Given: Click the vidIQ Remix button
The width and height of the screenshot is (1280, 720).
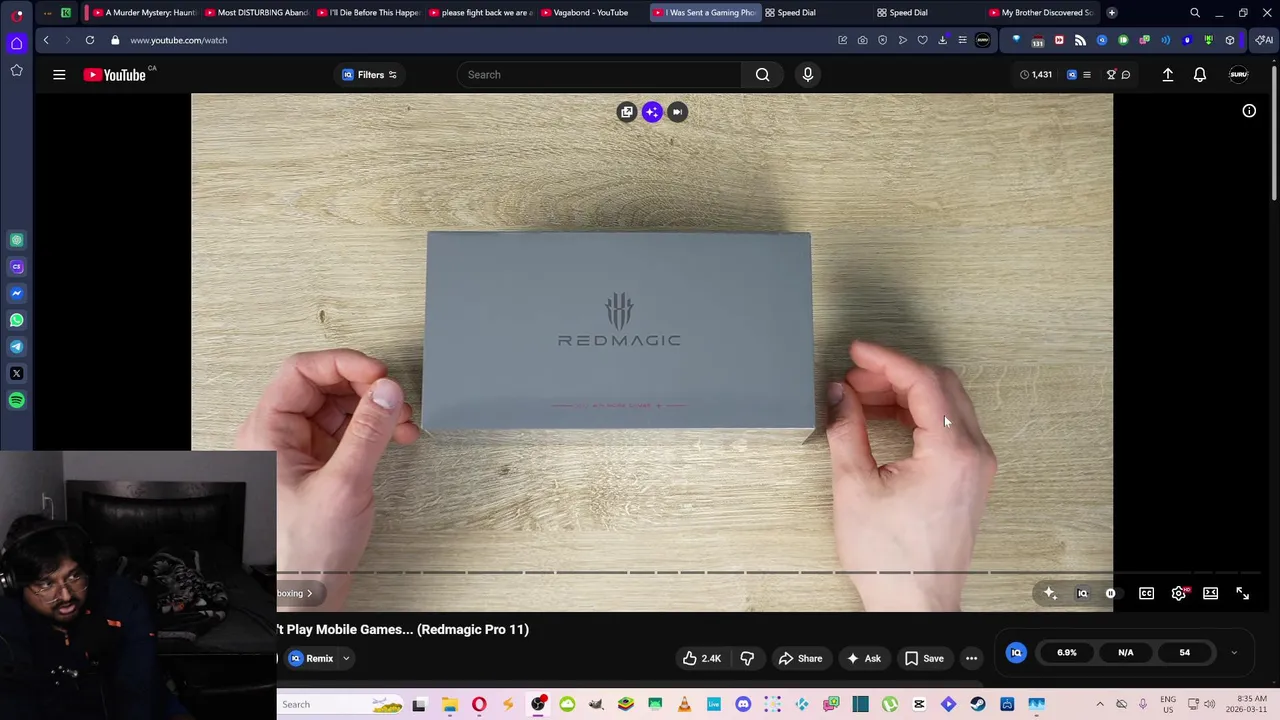Looking at the screenshot, I should pos(311,658).
